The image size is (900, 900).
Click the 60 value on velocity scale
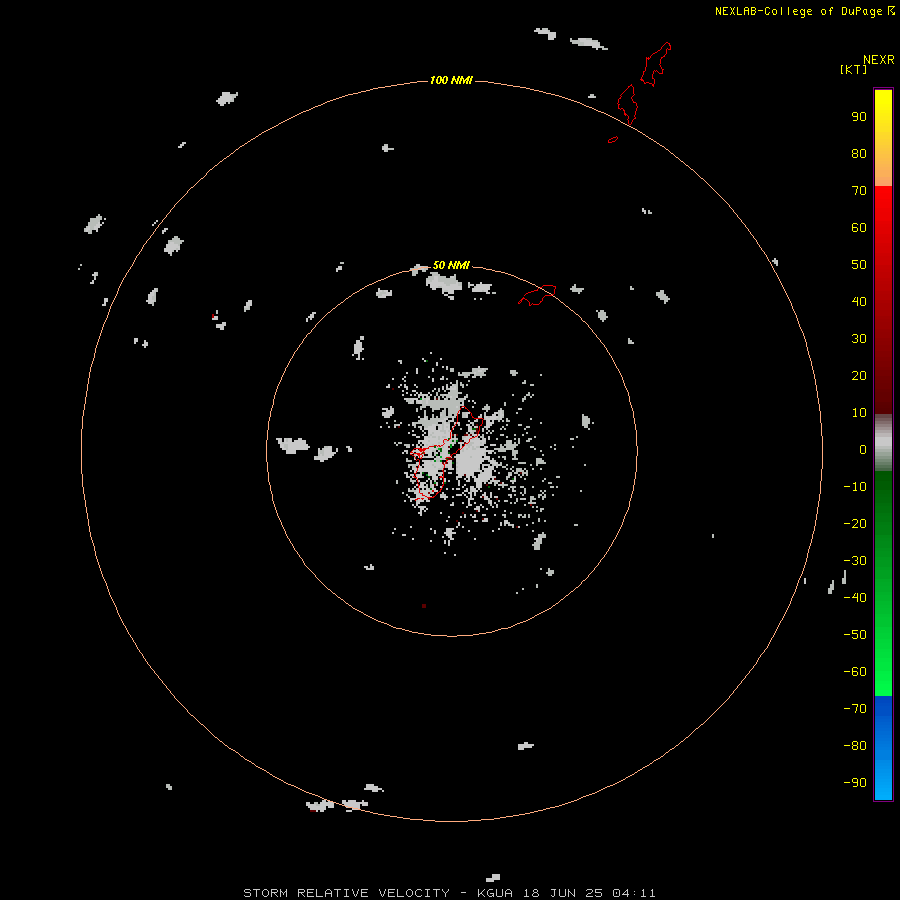[x=859, y=227]
